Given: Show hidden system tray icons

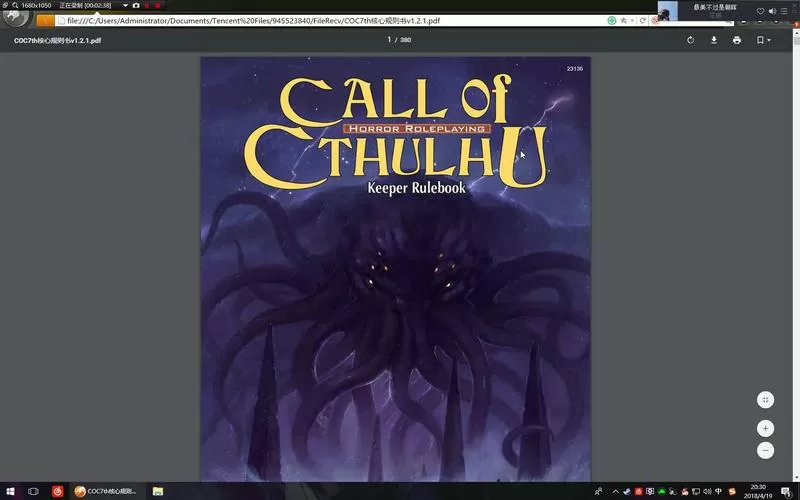Looking at the screenshot, I should click(615, 492).
